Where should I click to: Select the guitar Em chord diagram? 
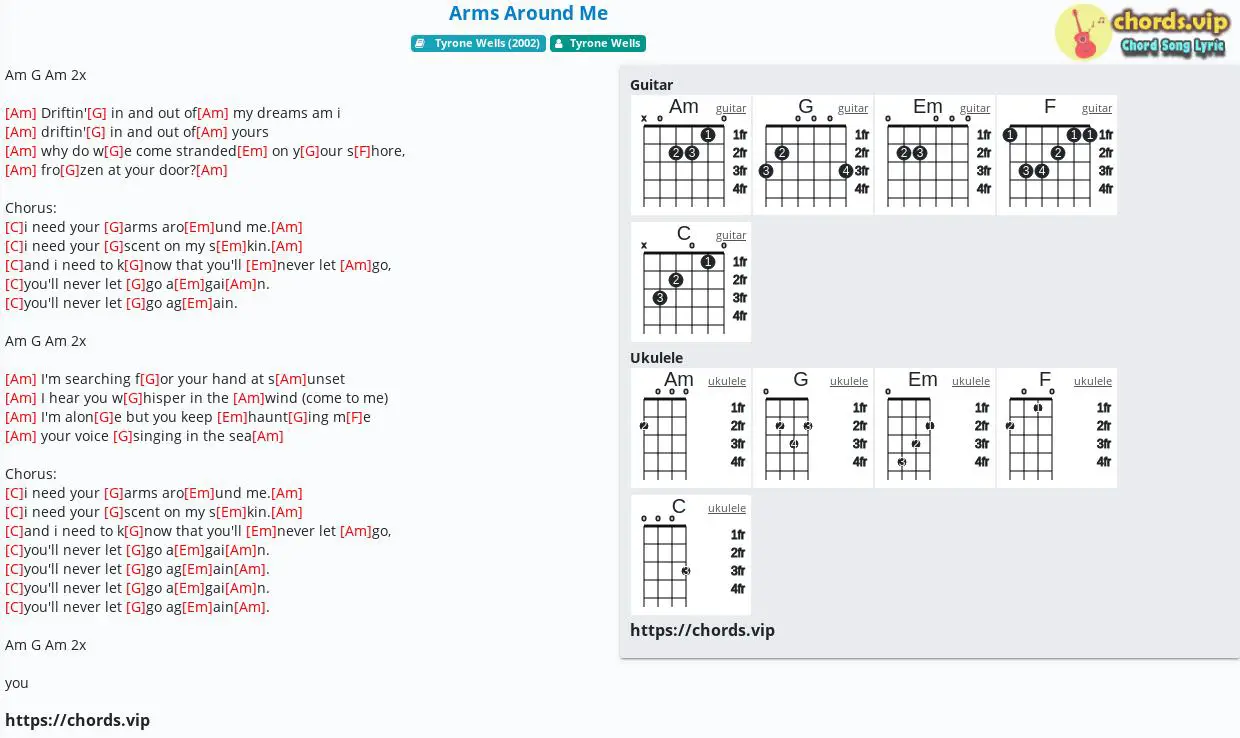[x=935, y=155]
